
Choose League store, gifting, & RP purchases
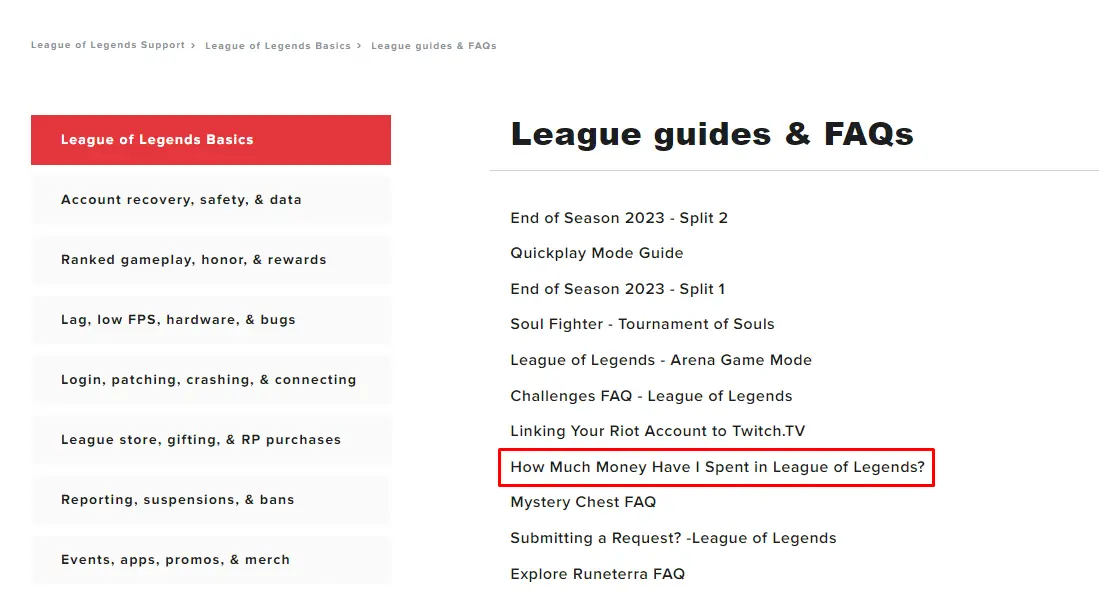tap(211, 440)
